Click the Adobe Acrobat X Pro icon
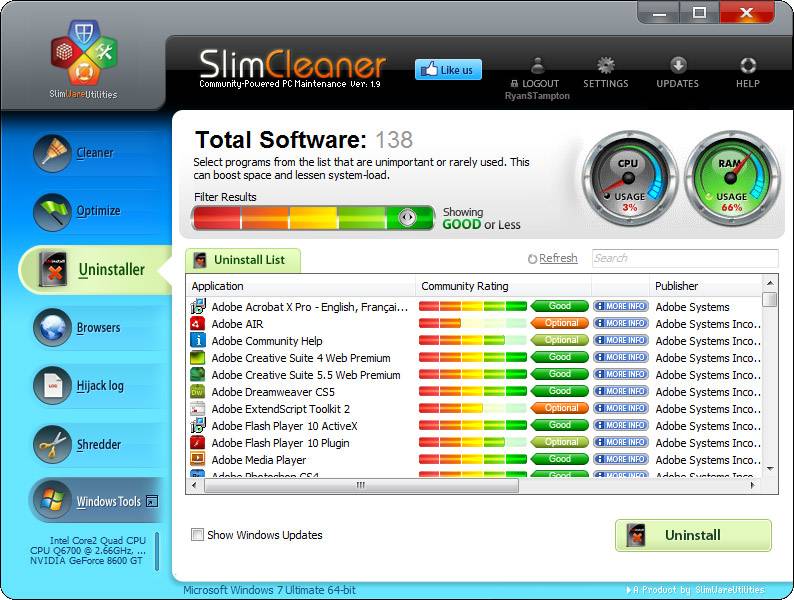The image size is (794, 600). pyautogui.click(x=197, y=306)
